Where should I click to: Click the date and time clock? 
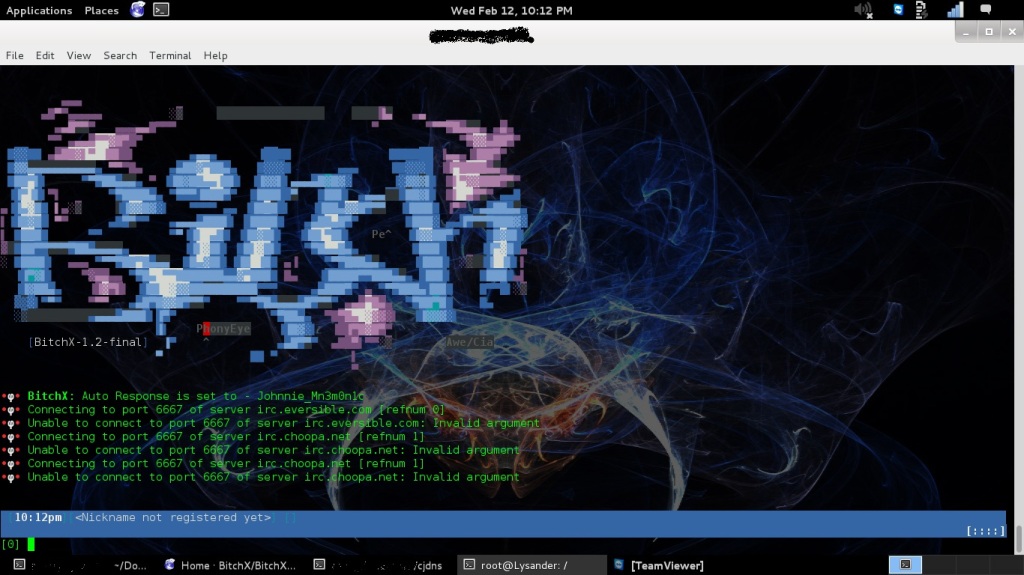pos(511,10)
